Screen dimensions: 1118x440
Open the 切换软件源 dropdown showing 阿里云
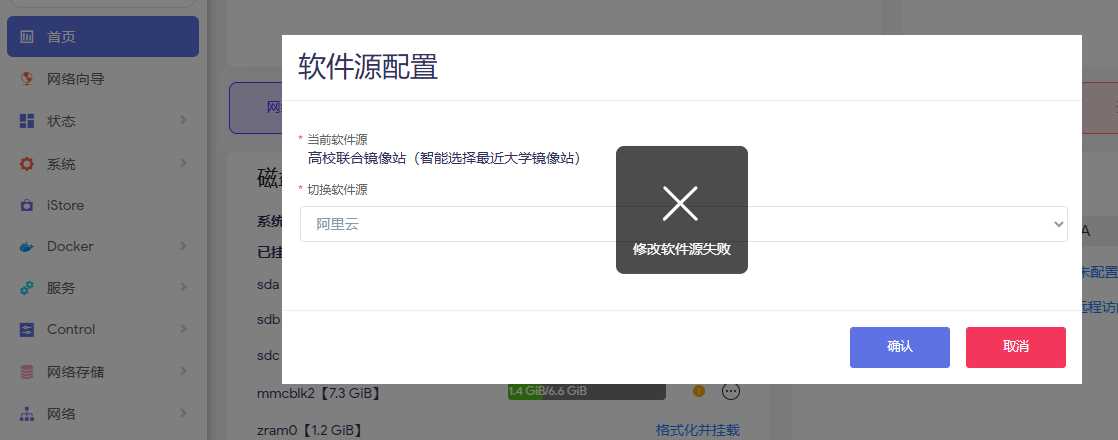tap(683, 224)
